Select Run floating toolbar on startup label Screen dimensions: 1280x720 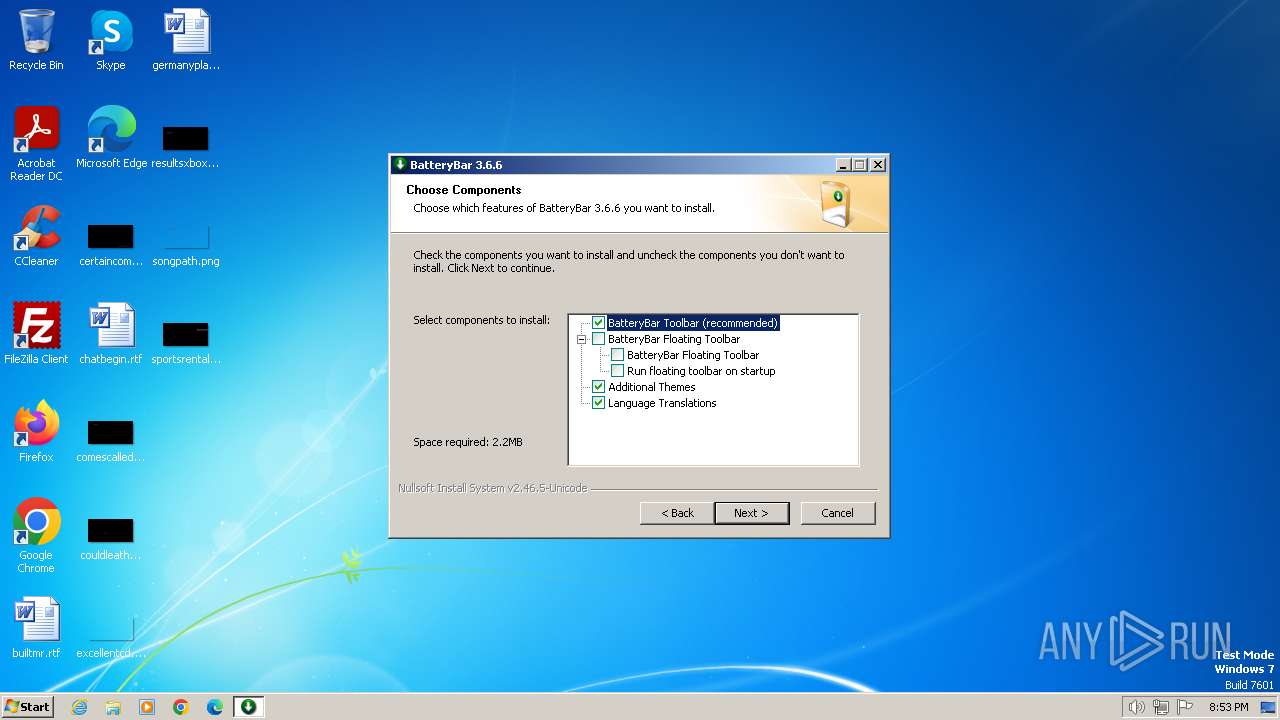tap(701, 371)
